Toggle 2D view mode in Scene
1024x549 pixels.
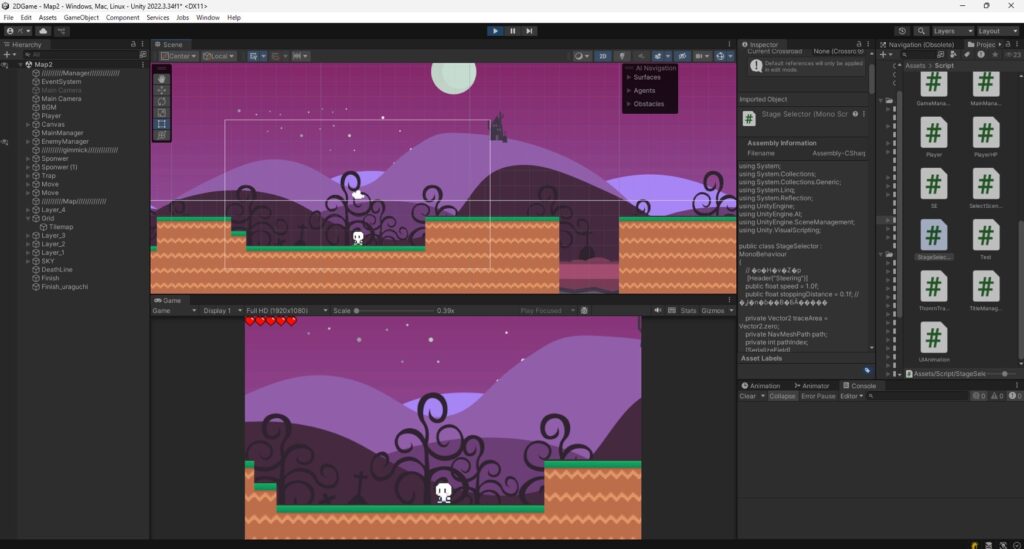point(603,56)
